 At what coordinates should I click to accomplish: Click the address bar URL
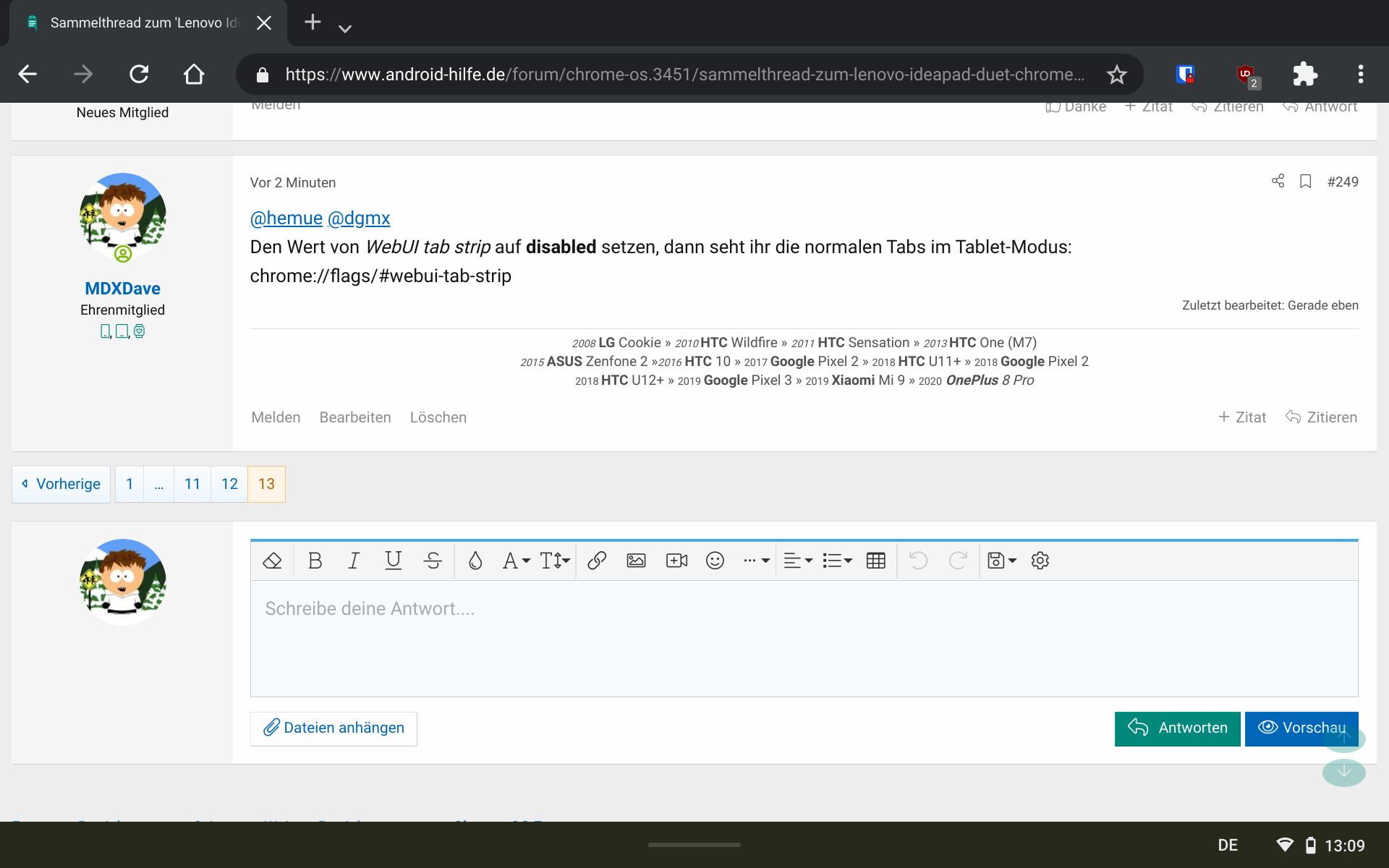684,74
